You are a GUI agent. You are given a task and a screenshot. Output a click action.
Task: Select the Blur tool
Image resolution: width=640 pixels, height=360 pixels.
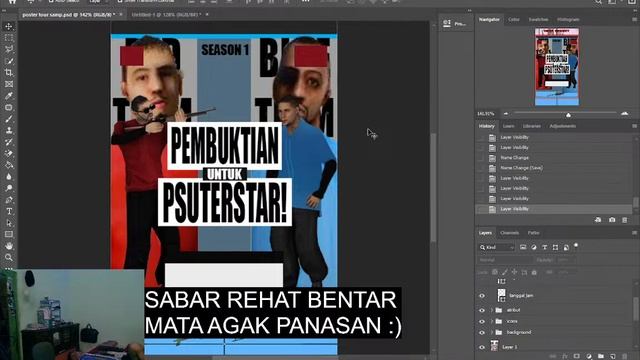click(9, 177)
